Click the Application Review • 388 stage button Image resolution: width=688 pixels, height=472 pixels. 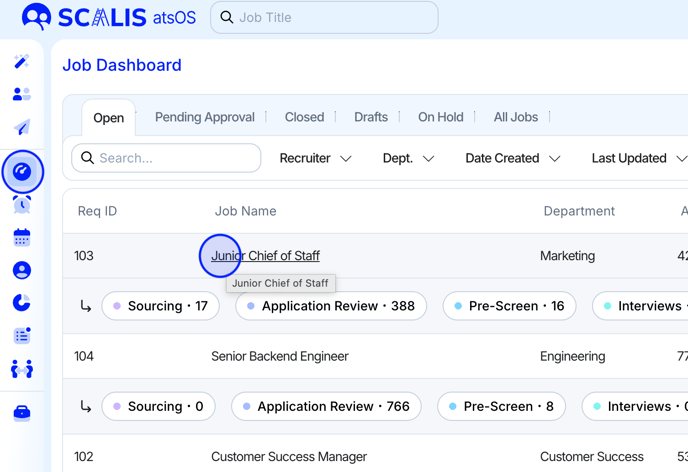pos(331,306)
